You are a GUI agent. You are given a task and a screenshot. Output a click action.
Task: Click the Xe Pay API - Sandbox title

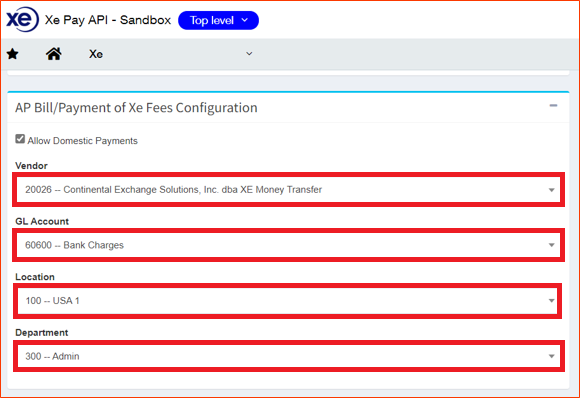108,20
